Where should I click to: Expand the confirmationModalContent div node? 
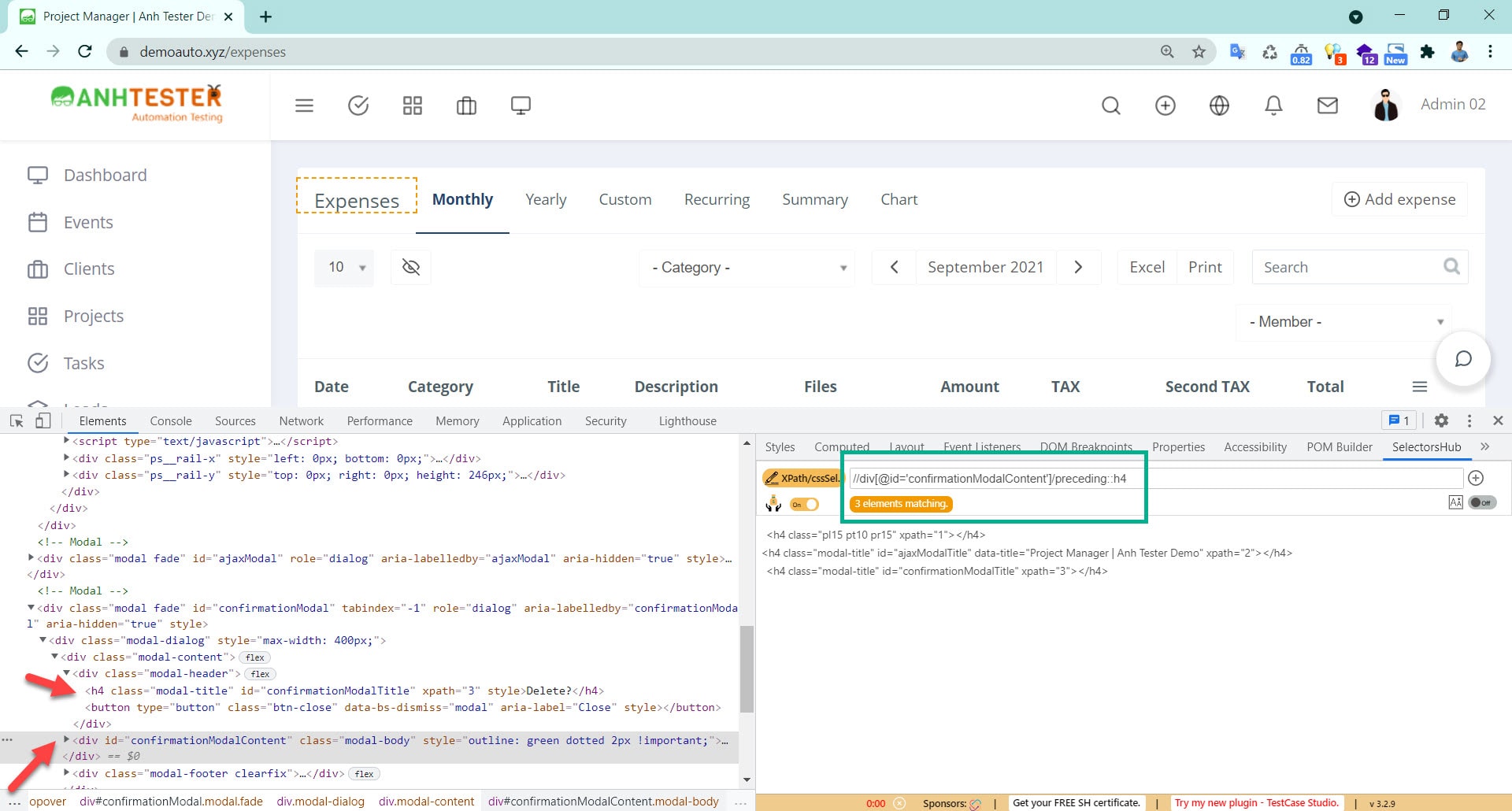click(67, 740)
